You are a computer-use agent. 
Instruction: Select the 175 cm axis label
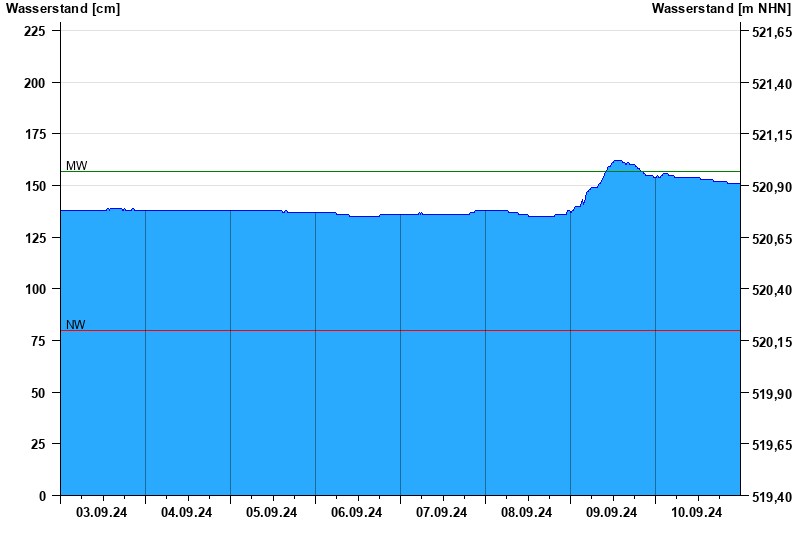35,134
